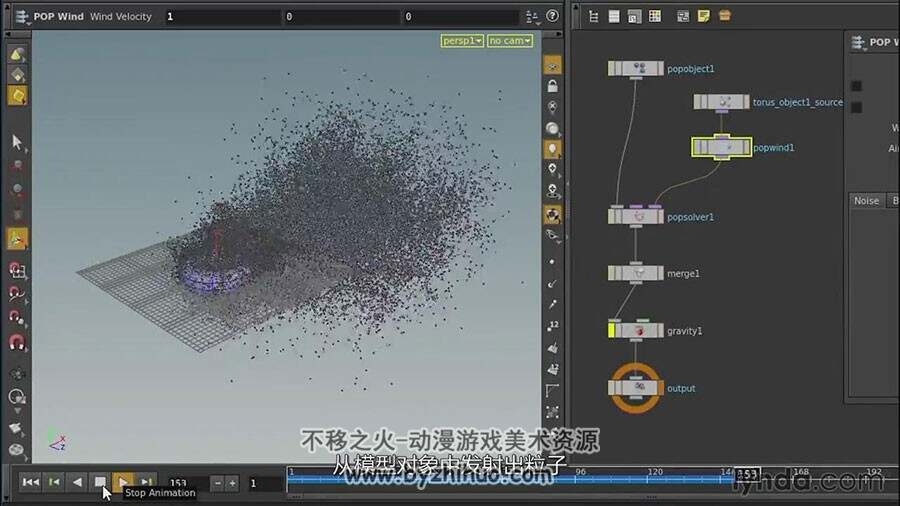The height and width of the screenshot is (506, 900).
Task: Toggle the second checkbox in parameter pane
Action: (856, 107)
